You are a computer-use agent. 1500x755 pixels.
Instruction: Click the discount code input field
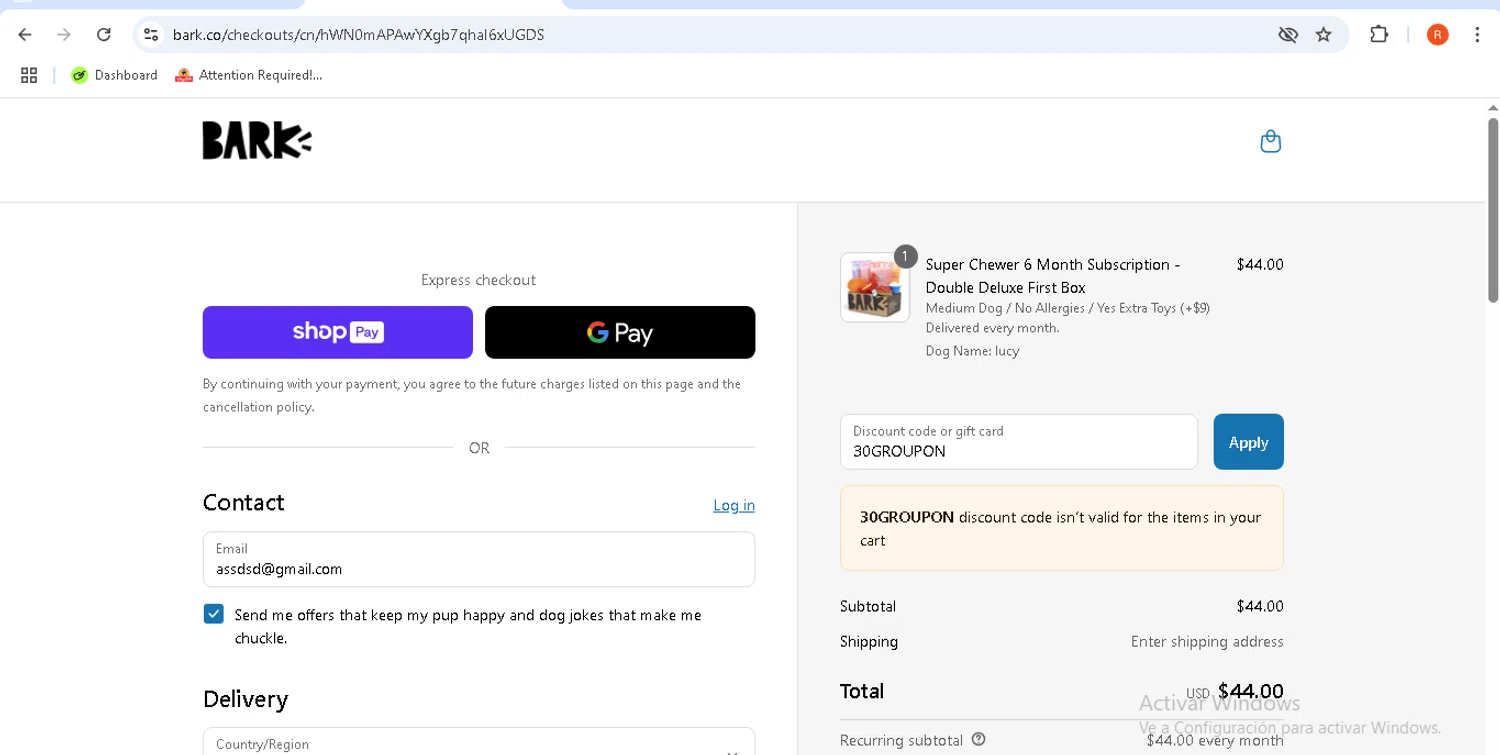pos(1019,442)
